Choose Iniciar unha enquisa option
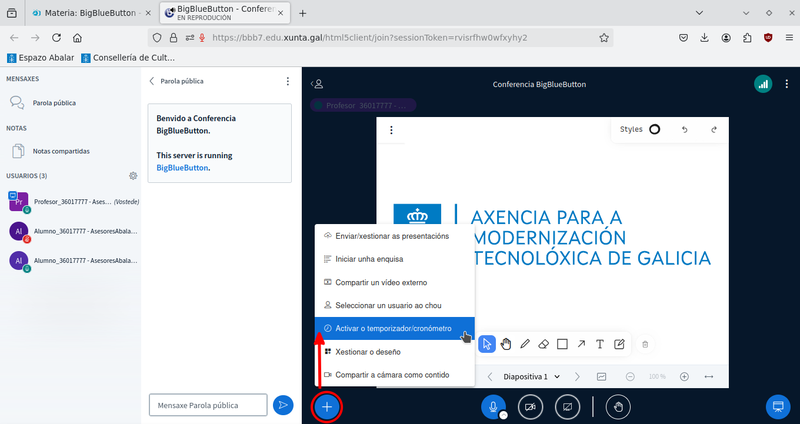Screen dimensions: 800x424 click(369, 259)
